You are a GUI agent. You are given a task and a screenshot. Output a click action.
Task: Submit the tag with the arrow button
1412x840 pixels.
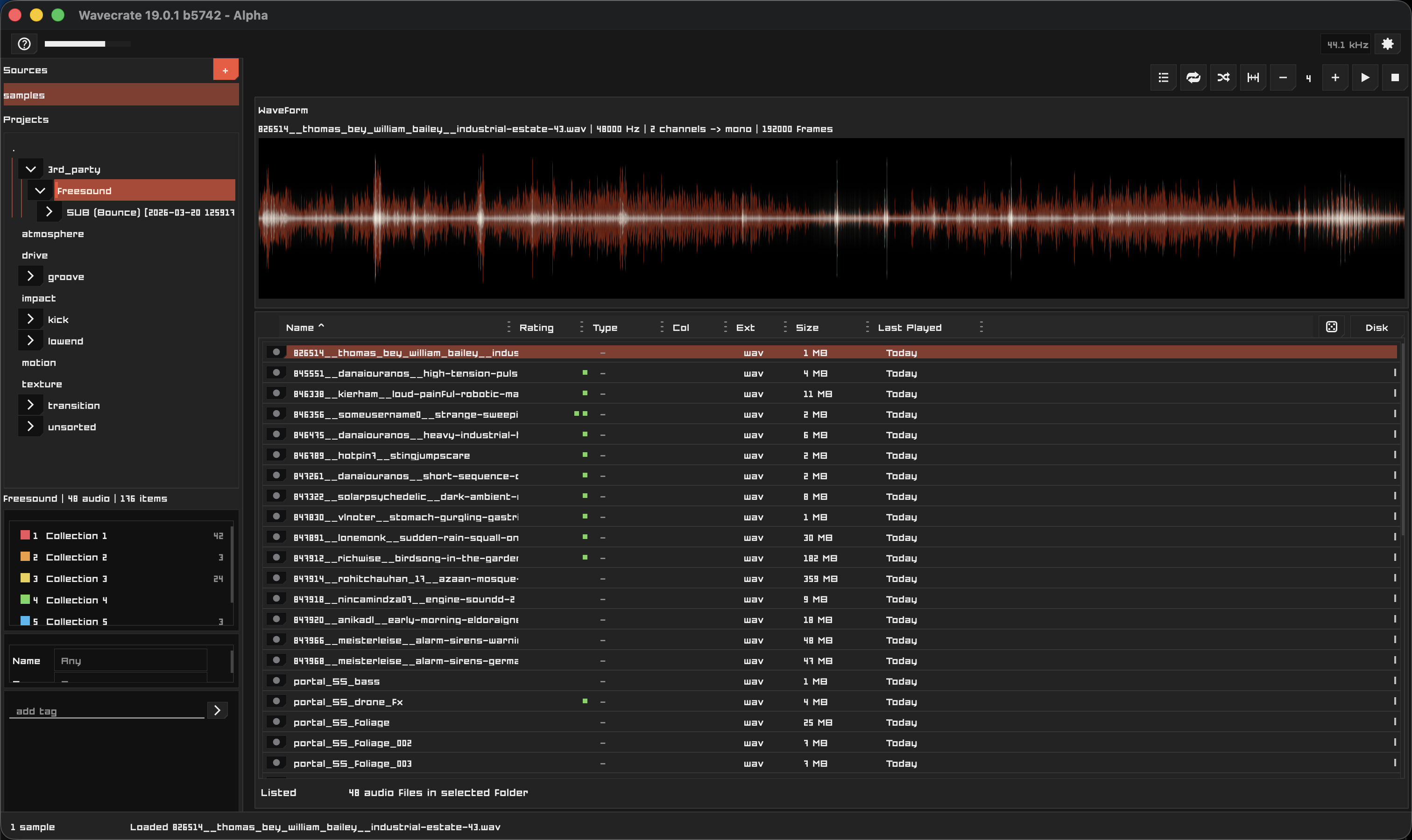tap(218, 710)
